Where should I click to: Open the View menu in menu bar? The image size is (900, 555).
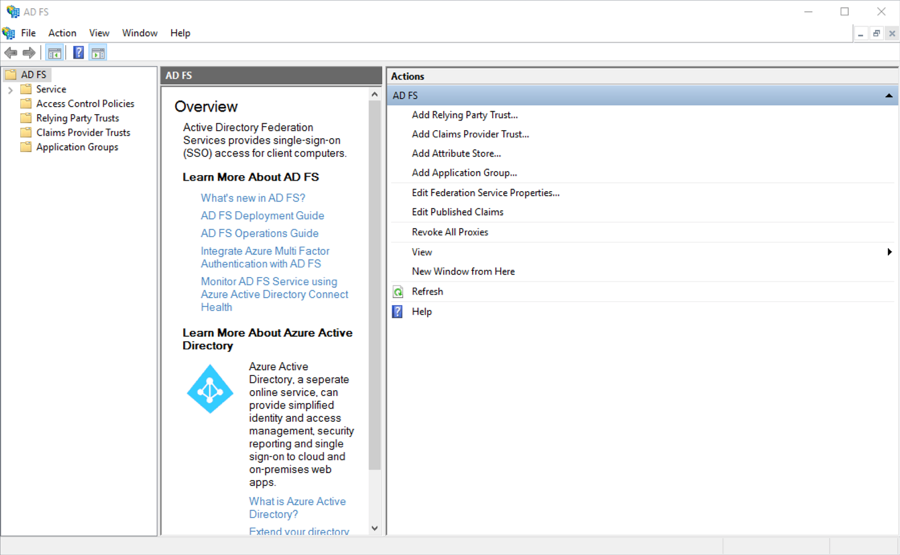pyautogui.click(x=99, y=33)
